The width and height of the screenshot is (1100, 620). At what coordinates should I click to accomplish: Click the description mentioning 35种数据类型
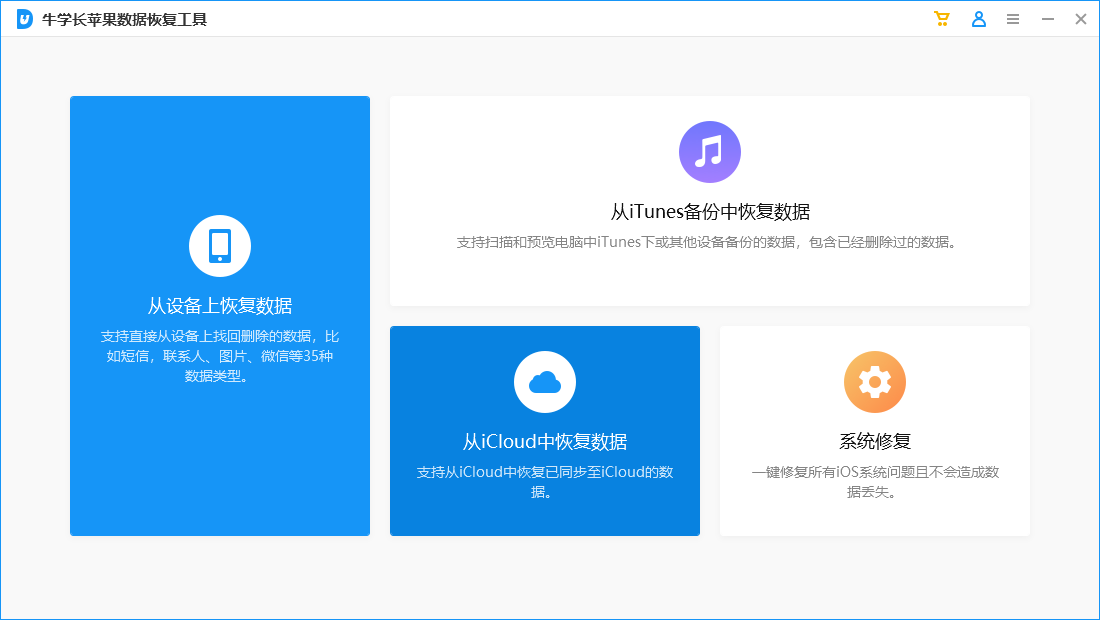pos(220,356)
